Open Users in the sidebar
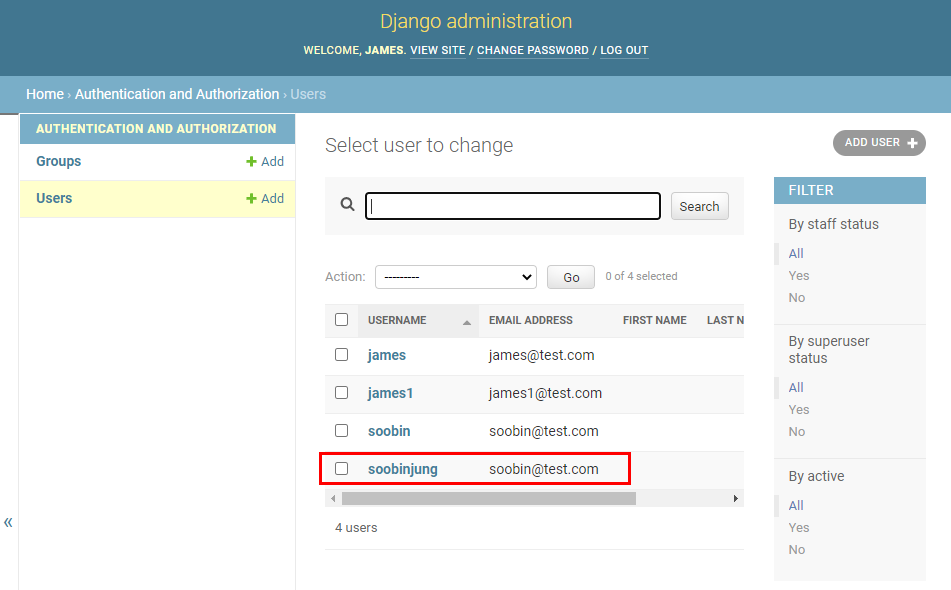The image size is (951, 590). [x=54, y=198]
